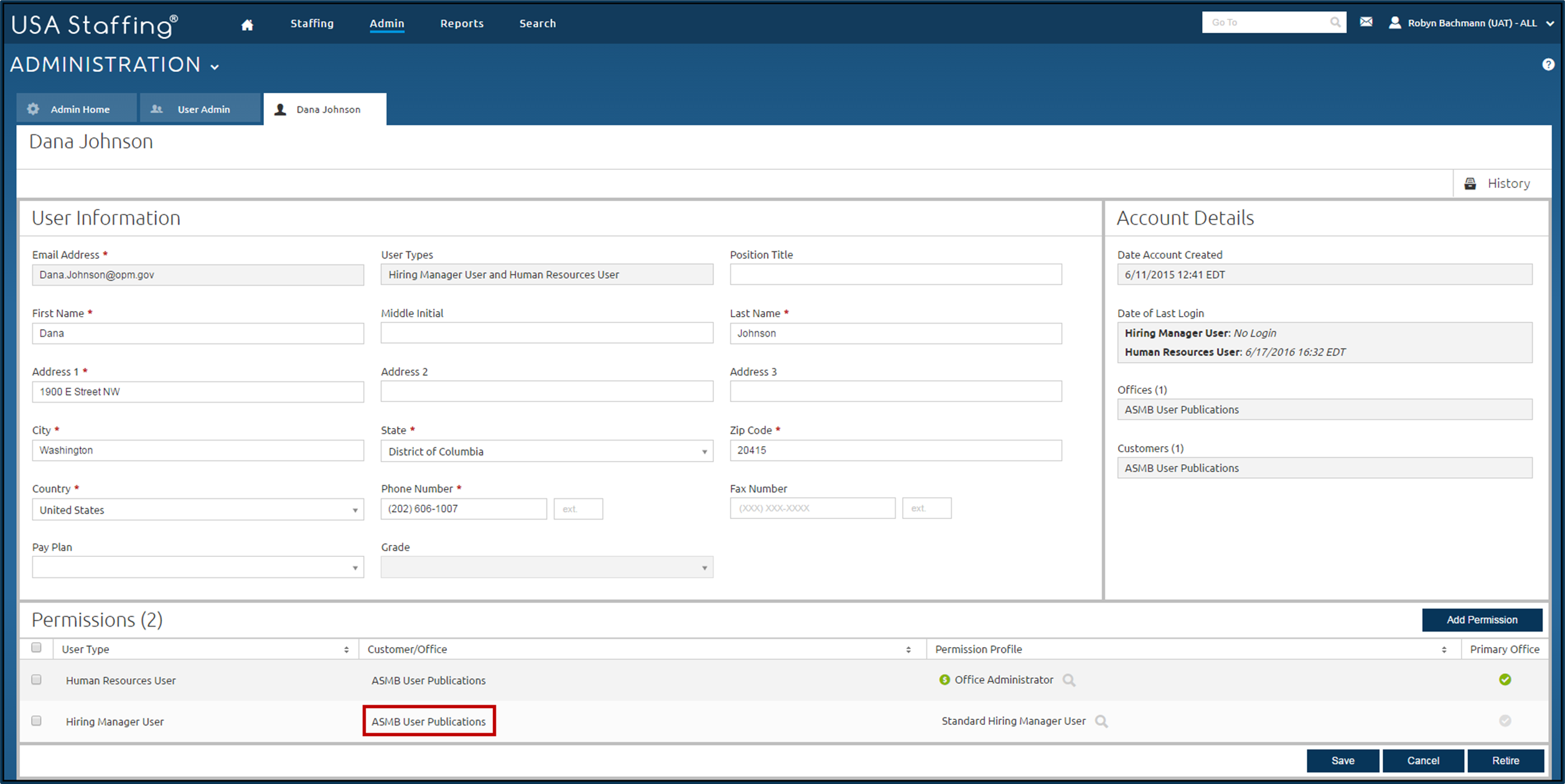This screenshot has height=784, width=1565.
Task: Click the phone extension field
Action: (x=578, y=508)
